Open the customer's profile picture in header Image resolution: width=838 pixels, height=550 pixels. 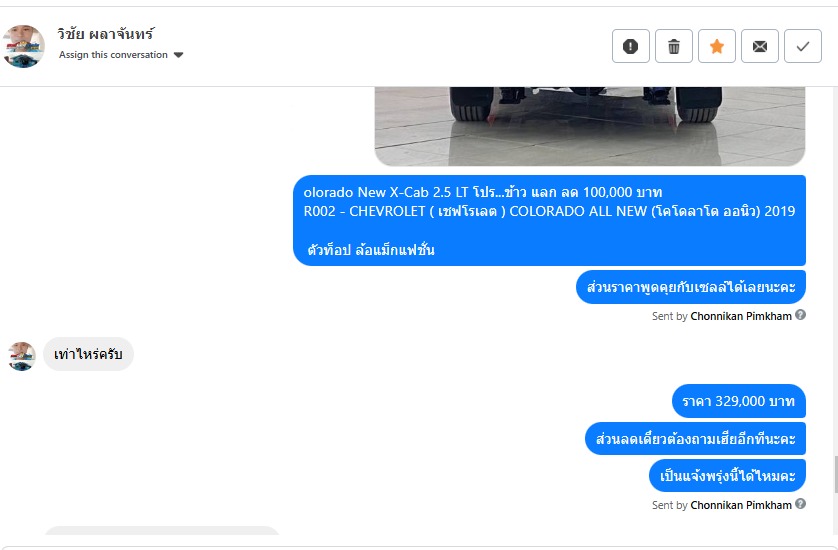point(24,46)
